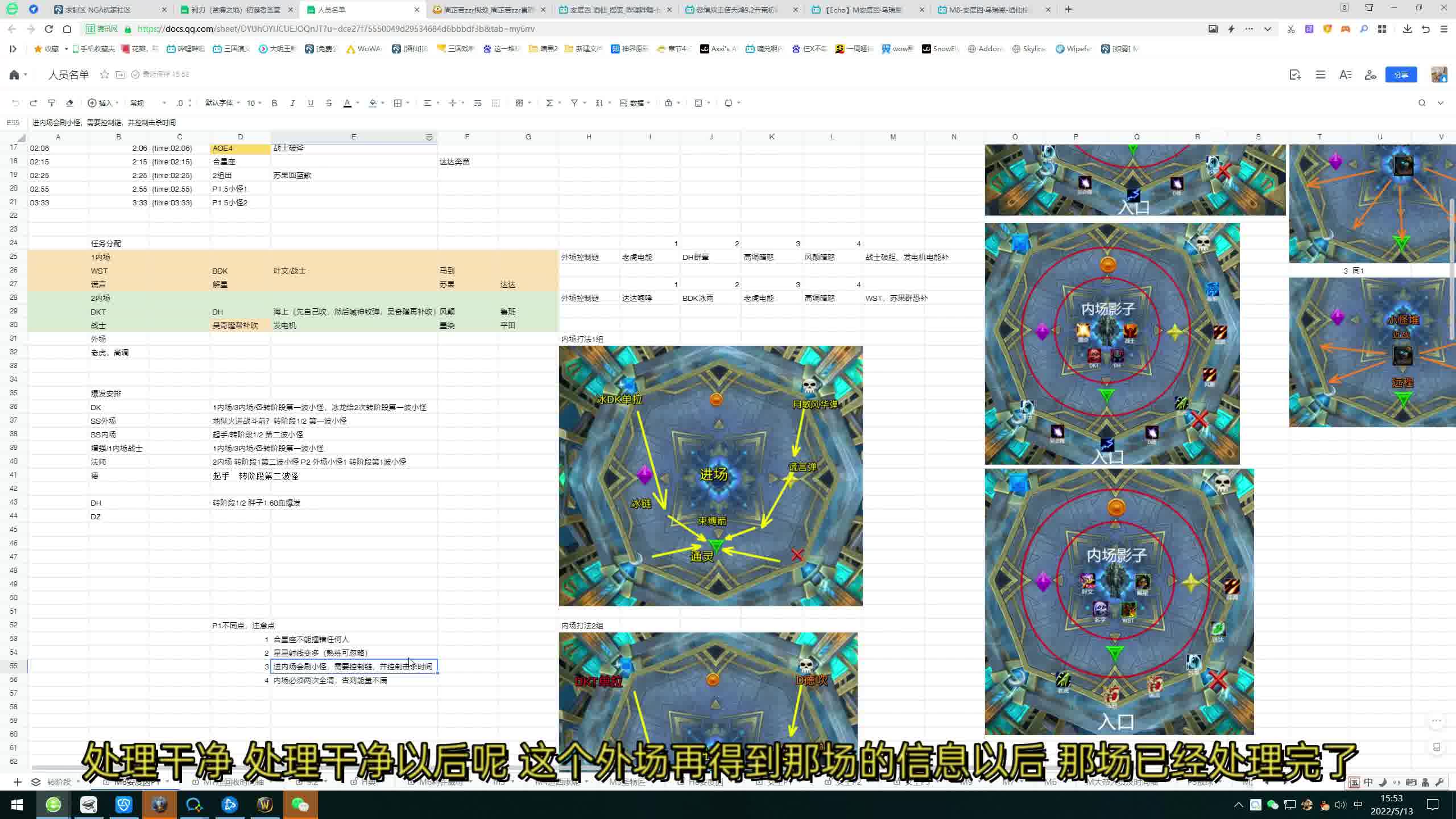This screenshot has width=1456, height=819.
Task: Switch to the 转阶段 sheet tab
Action: (x=59, y=782)
